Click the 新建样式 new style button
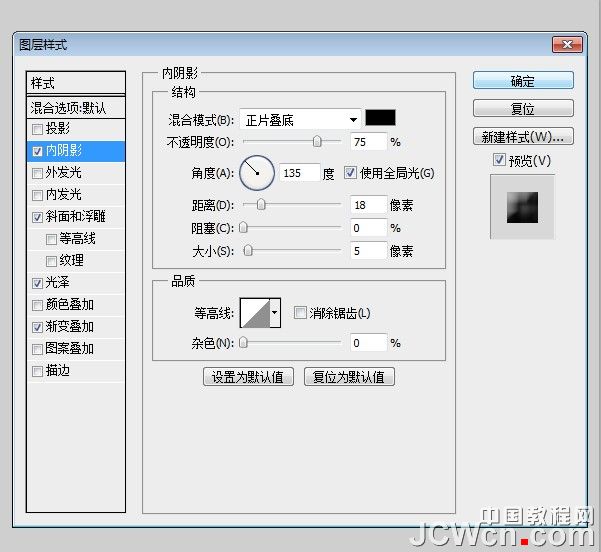Image resolution: width=601 pixels, height=552 pixels. point(523,136)
